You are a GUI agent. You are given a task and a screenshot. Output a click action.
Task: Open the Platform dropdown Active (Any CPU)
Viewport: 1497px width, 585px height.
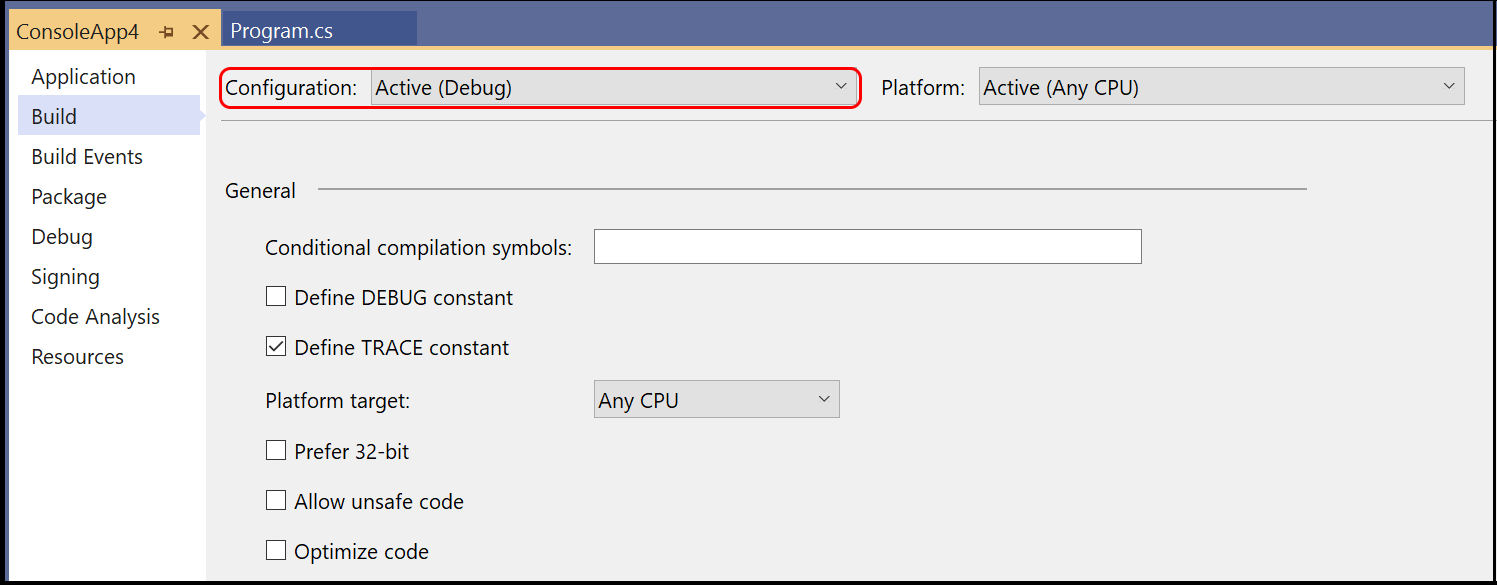pos(1221,88)
